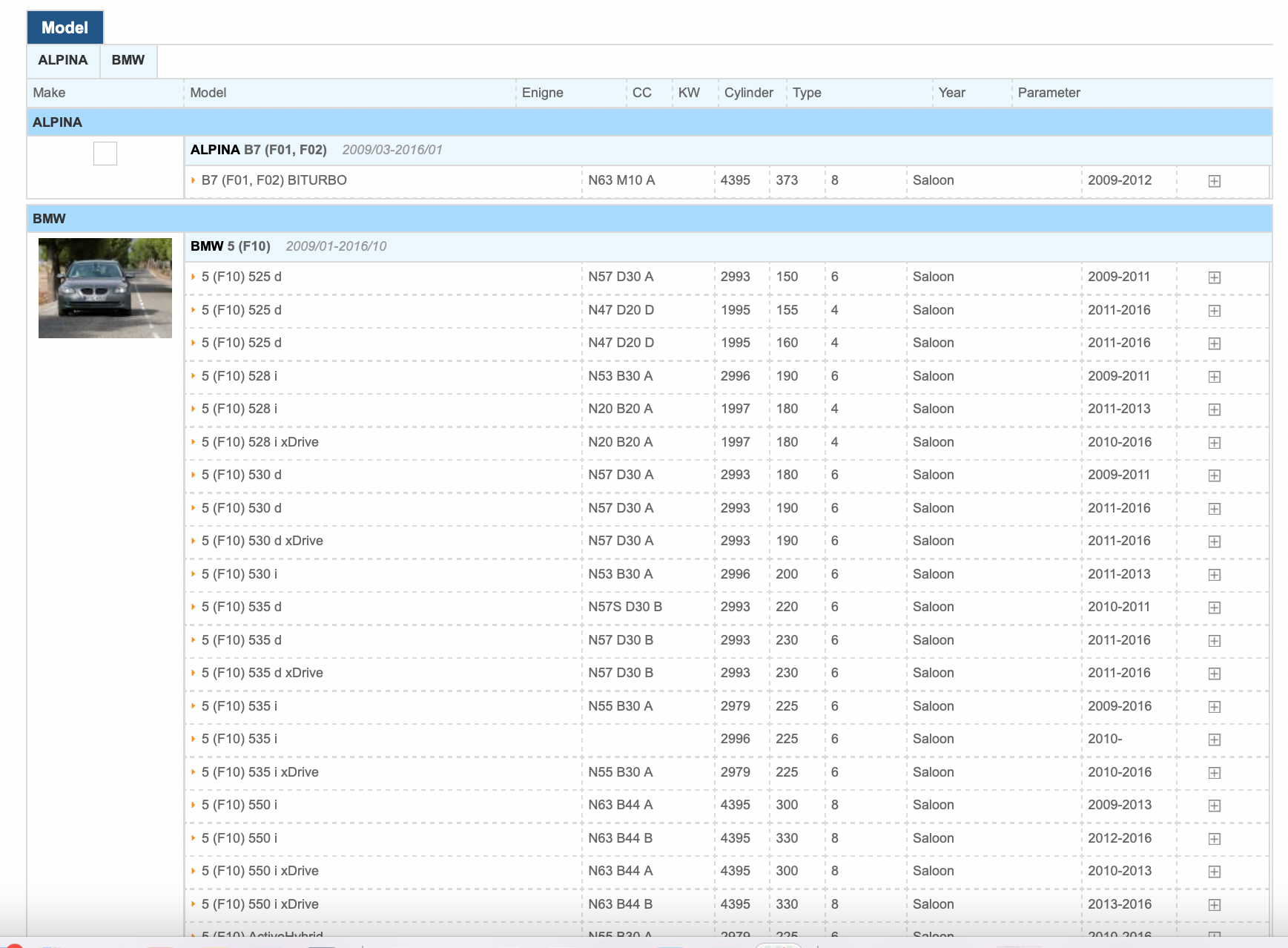Click plus icon for 530 d xDrive row

click(1214, 542)
